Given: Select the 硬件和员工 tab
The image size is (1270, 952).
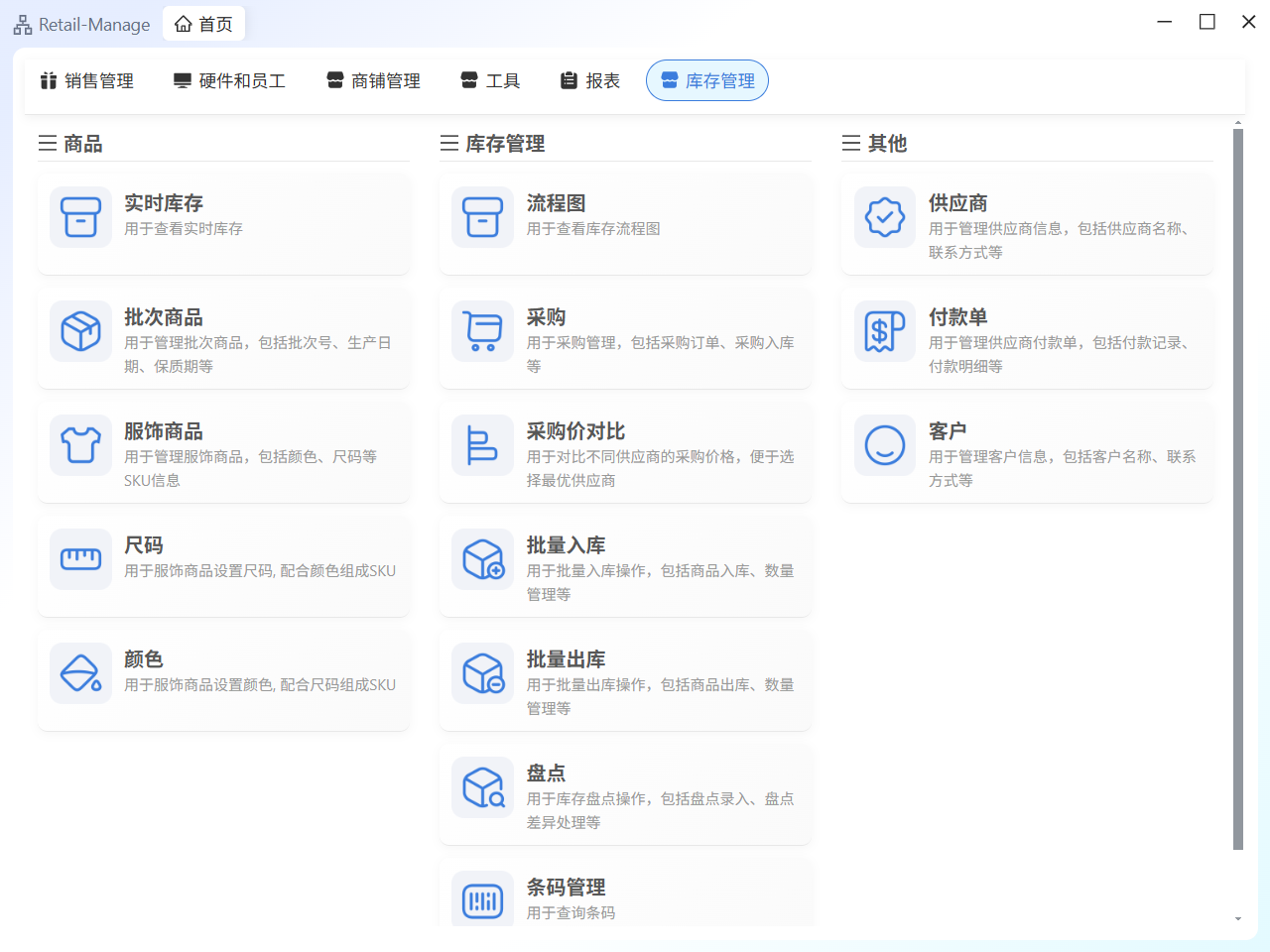Looking at the screenshot, I should click(229, 81).
